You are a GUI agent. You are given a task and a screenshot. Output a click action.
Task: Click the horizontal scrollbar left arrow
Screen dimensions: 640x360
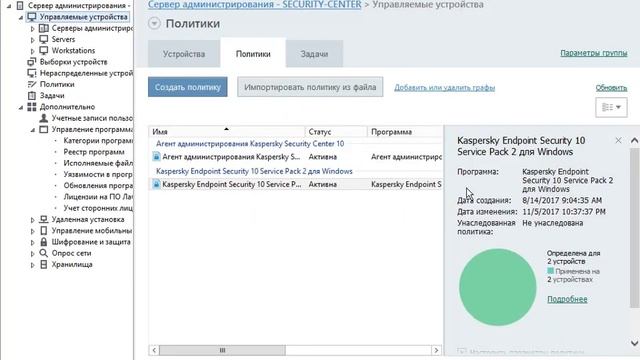tap(154, 350)
